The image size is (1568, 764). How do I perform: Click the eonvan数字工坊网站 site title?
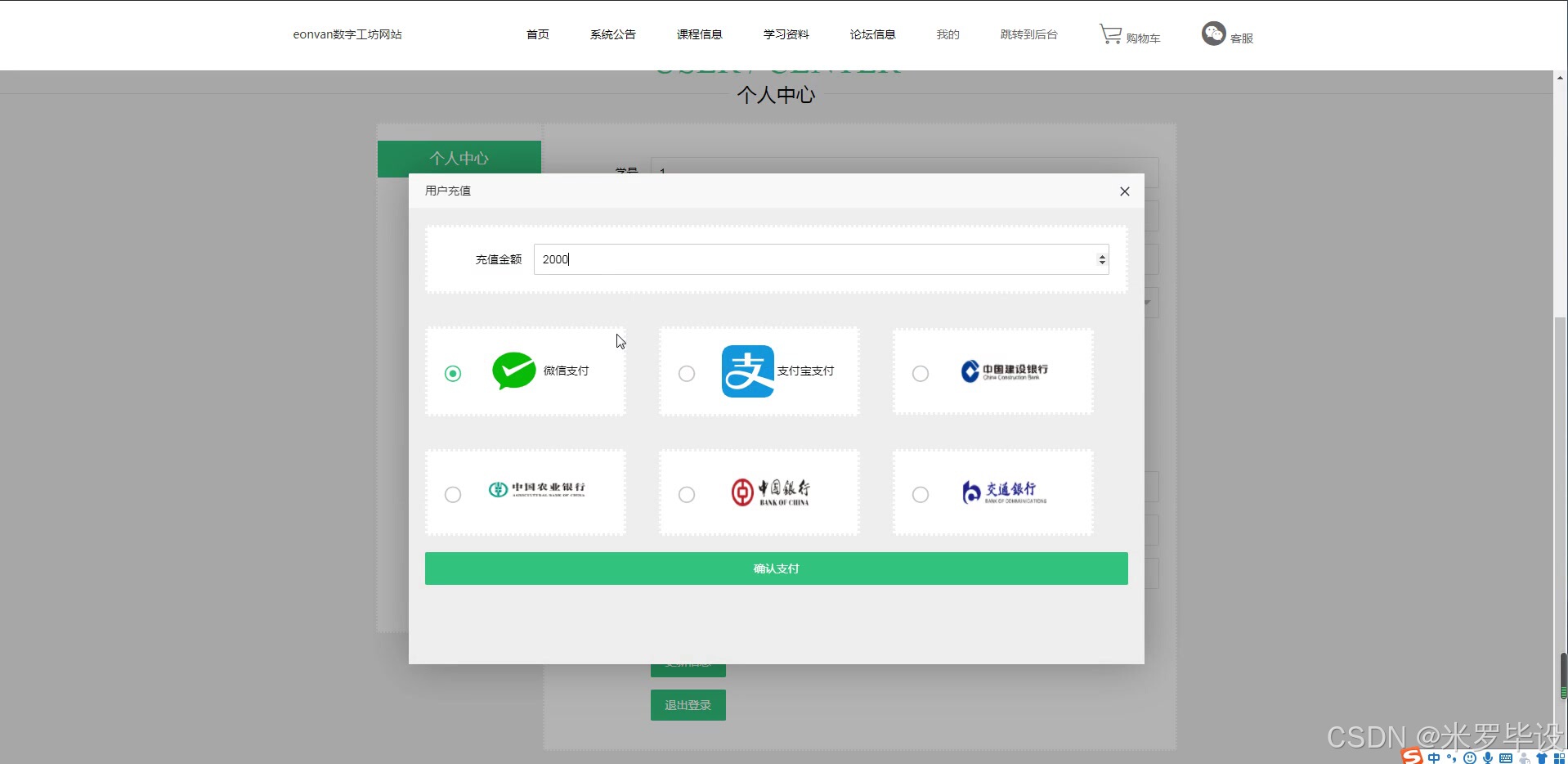click(x=347, y=34)
